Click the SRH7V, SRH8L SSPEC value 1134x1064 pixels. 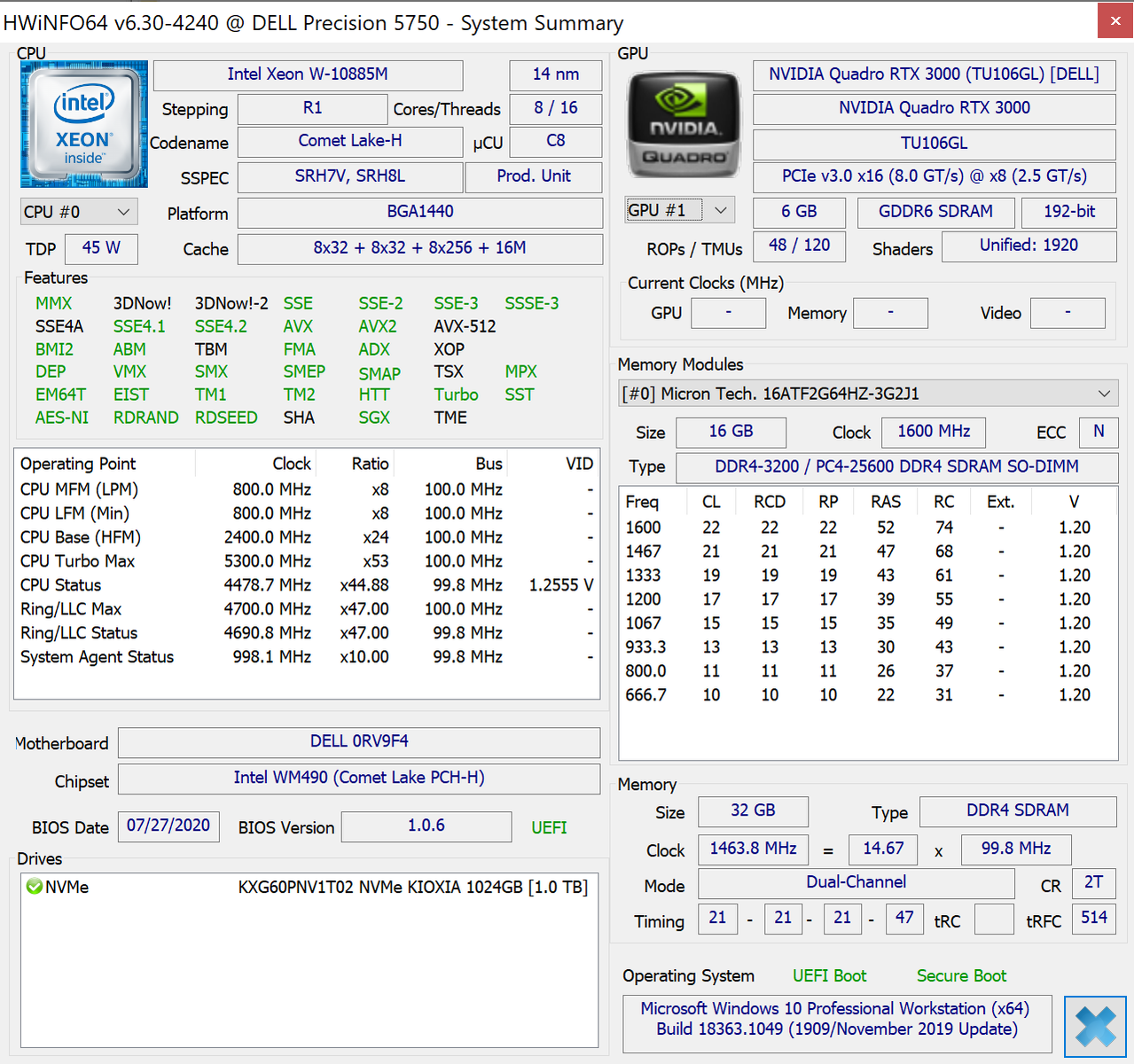tap(350, 176)
